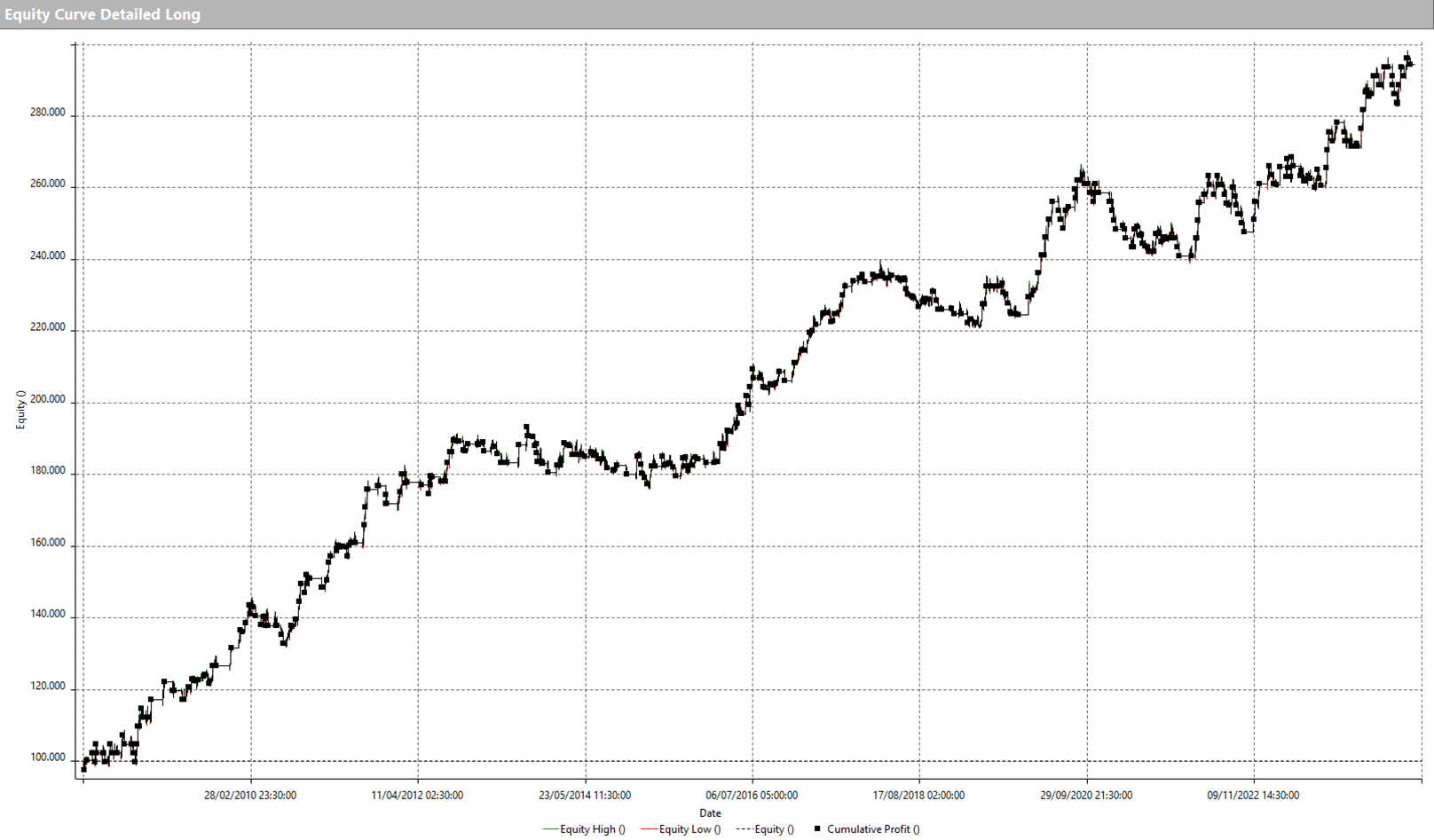This screenshot has width=1434, height=840.
Task: Click the 280.000 y-axis value label
Action: coord(48,113)
